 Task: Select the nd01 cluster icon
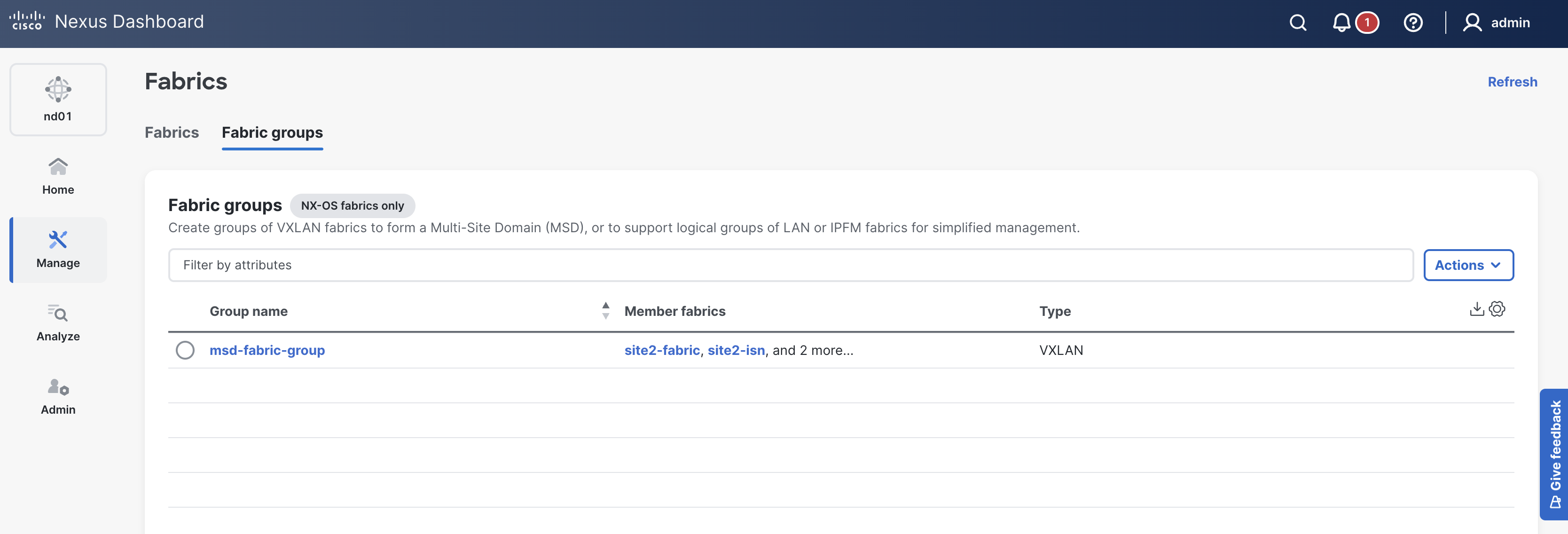[58, 99]
